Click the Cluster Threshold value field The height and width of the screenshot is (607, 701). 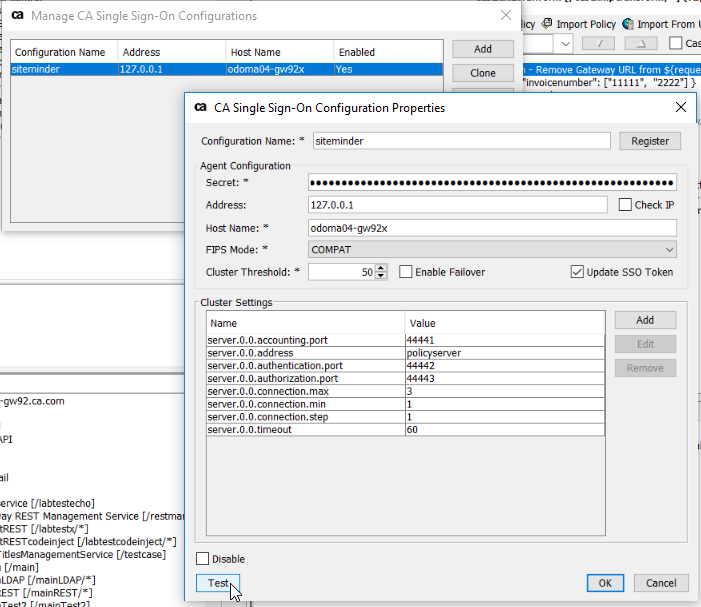(342, 272)
